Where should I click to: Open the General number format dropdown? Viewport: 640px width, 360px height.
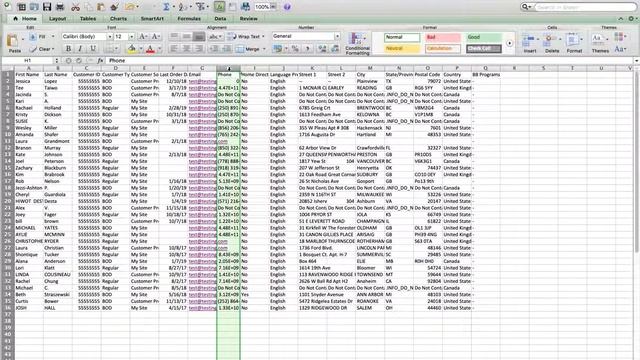(x=337, y=36)
